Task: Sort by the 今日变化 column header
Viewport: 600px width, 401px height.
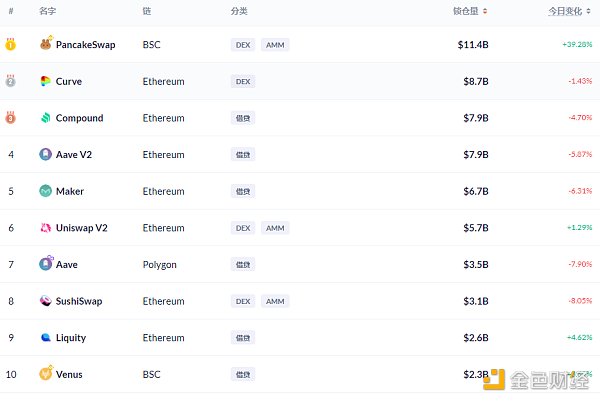Action: (570, 11)
